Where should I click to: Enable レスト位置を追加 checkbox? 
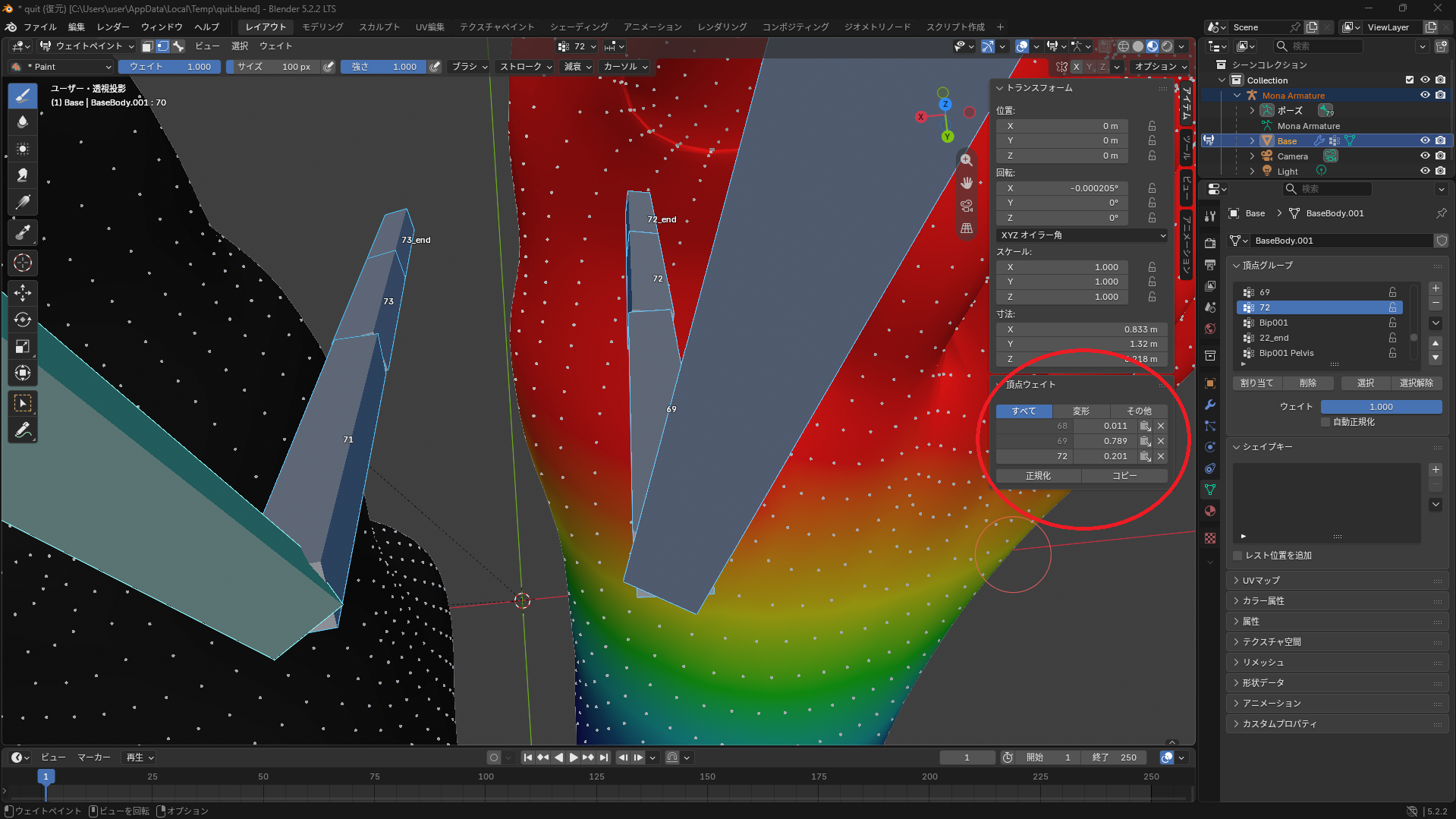pos(1237,556)
